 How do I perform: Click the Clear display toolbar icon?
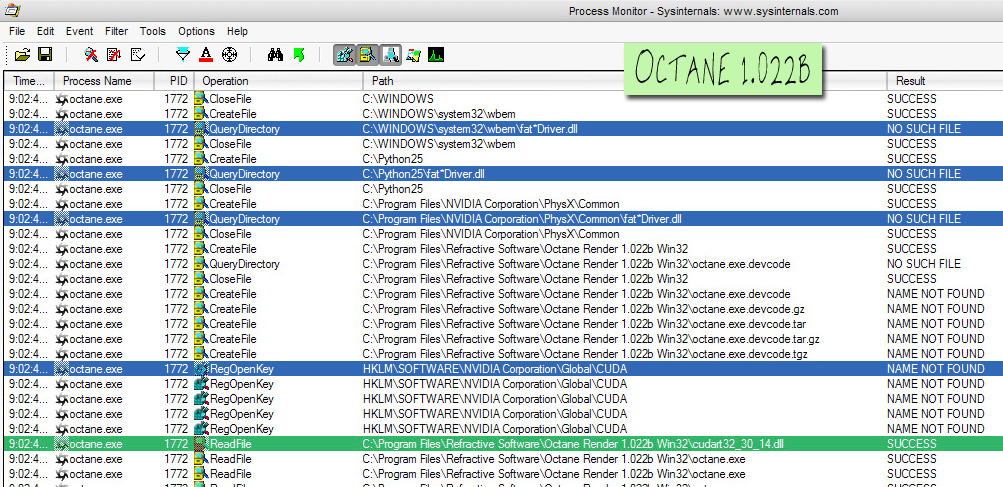(x=138, y=55)
